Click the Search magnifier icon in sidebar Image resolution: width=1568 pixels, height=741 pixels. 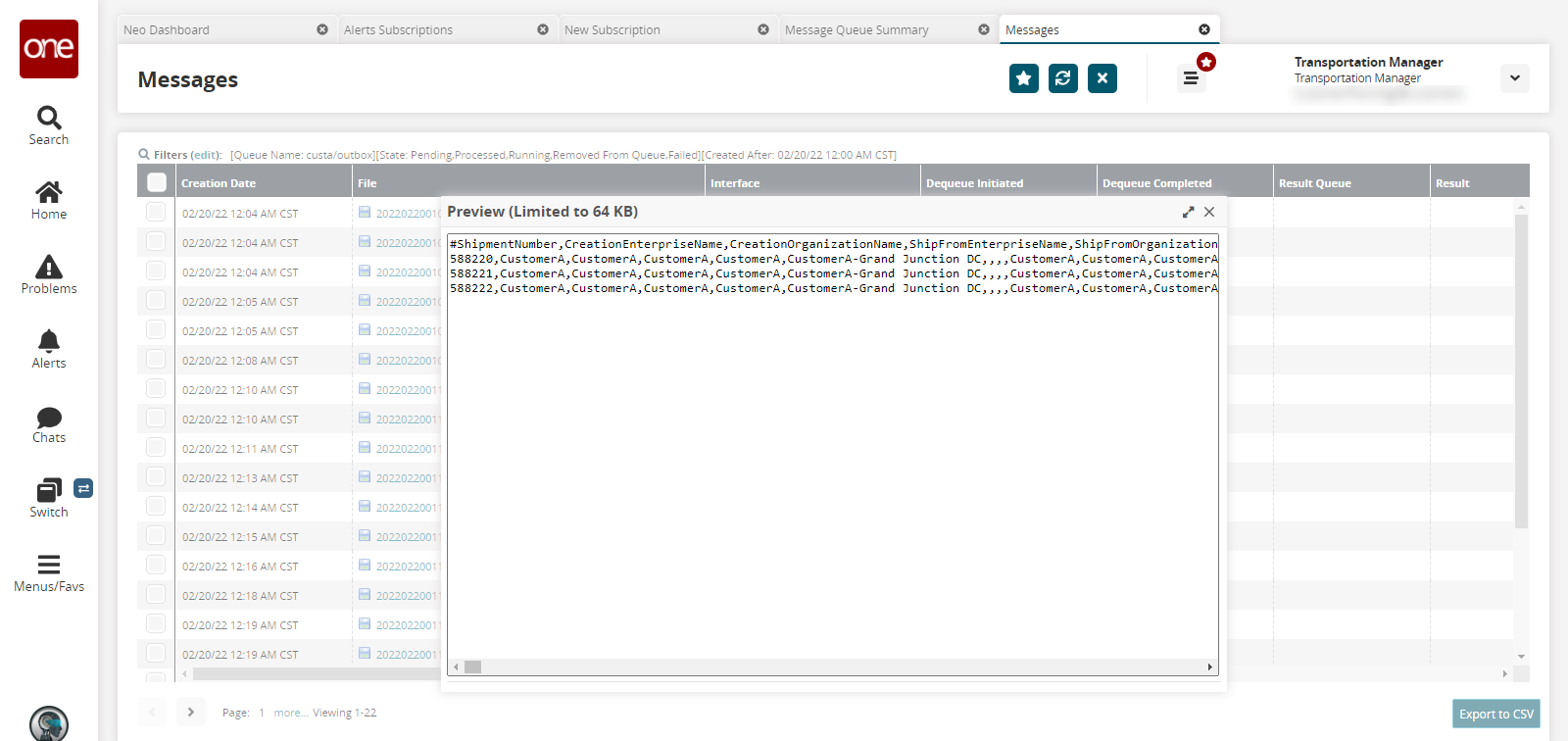(49, 119)
